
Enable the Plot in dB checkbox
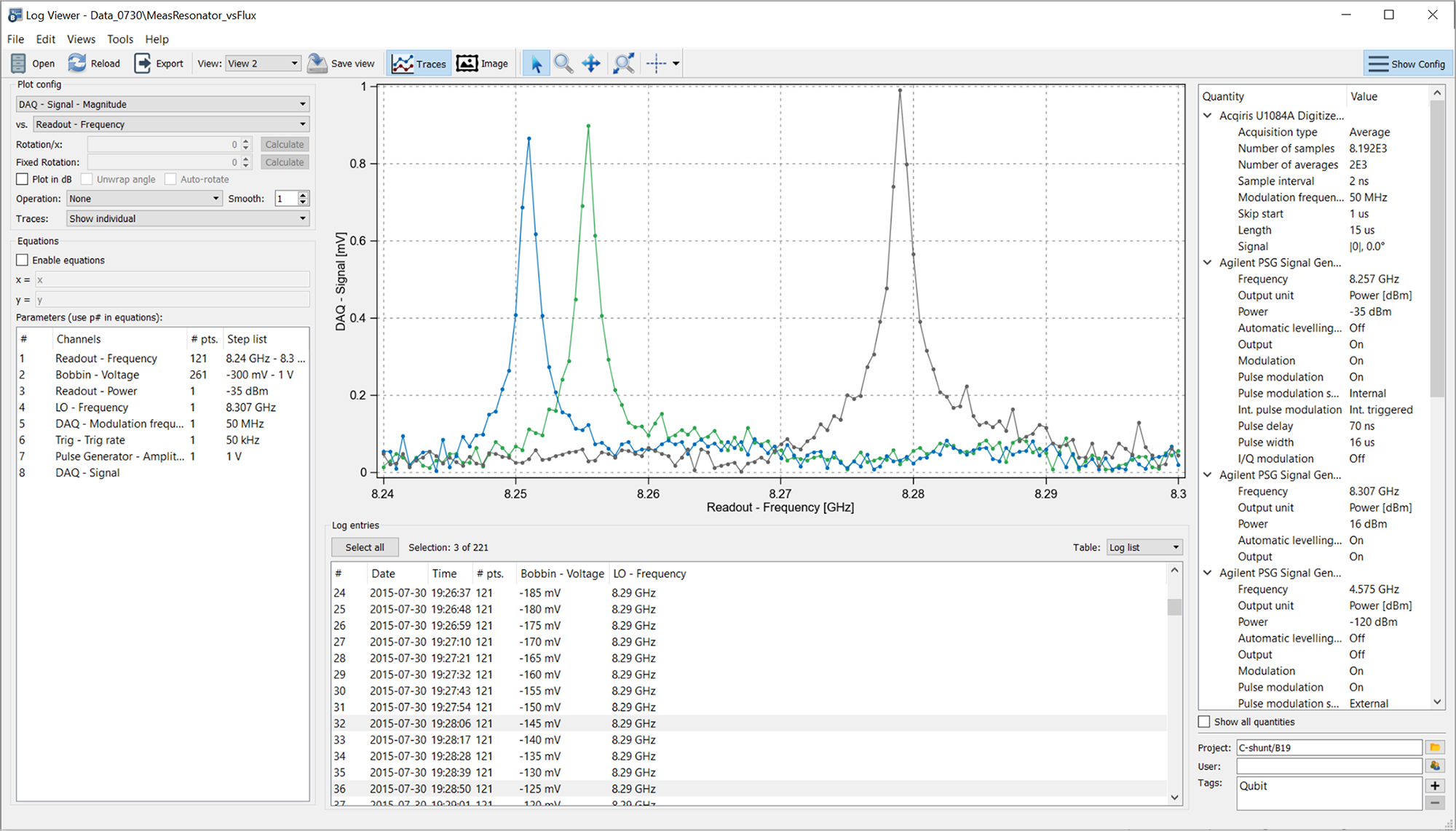point(23,179)
